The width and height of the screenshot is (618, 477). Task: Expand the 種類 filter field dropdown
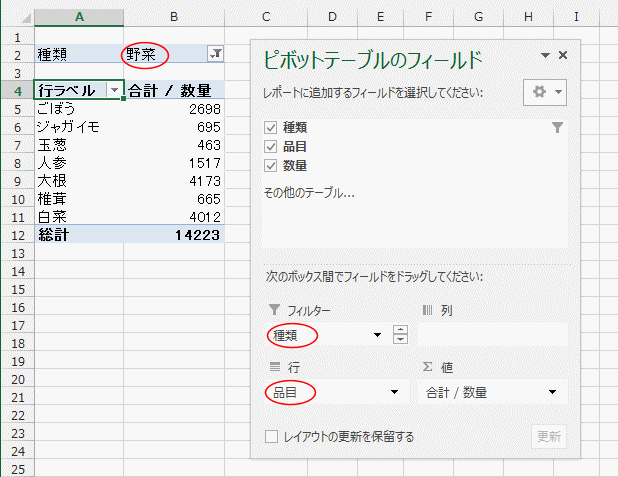click(x=377, y=335)
